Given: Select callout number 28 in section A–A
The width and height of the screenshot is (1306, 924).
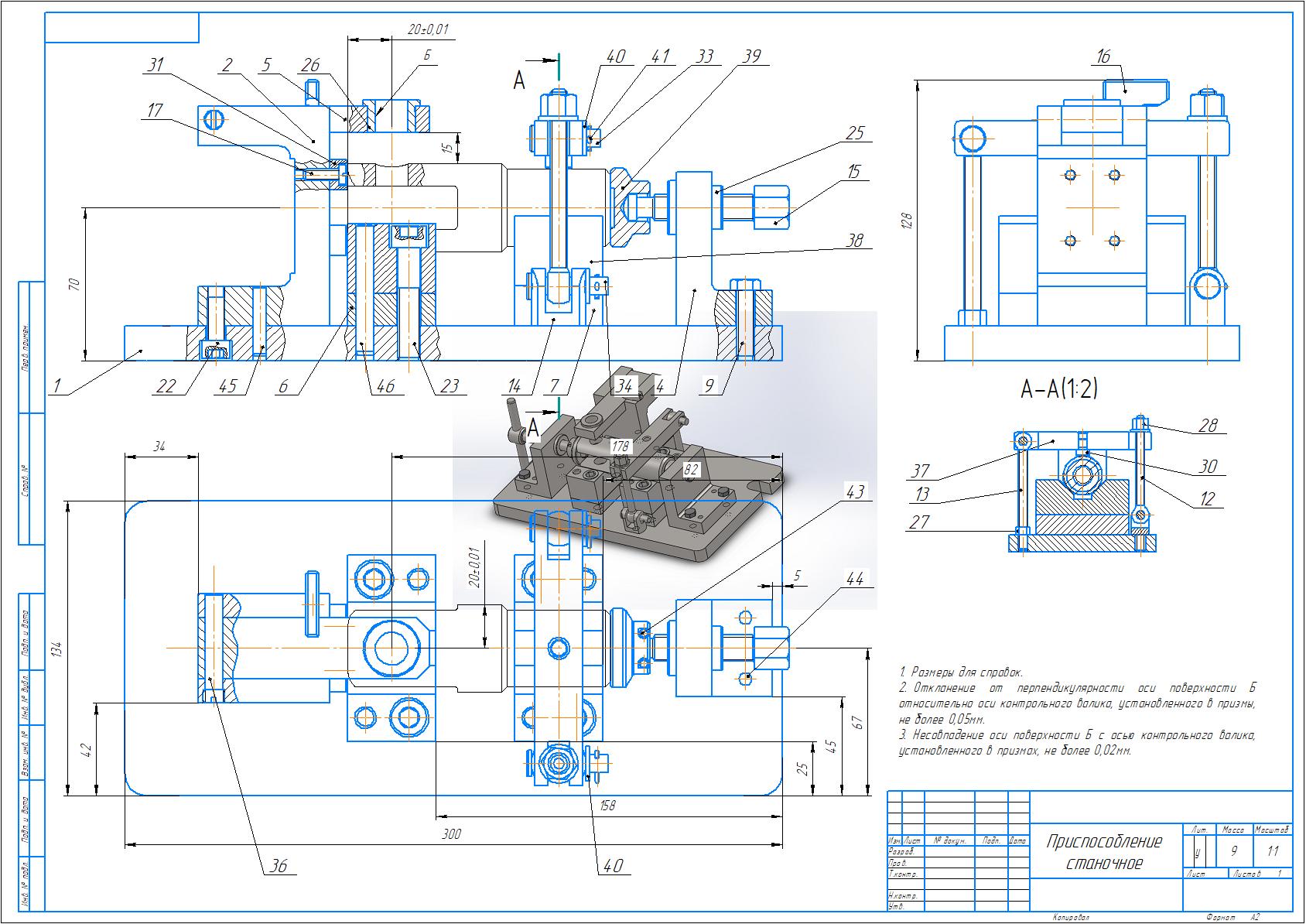Looking at the screenshot, I should point(1207,425).
